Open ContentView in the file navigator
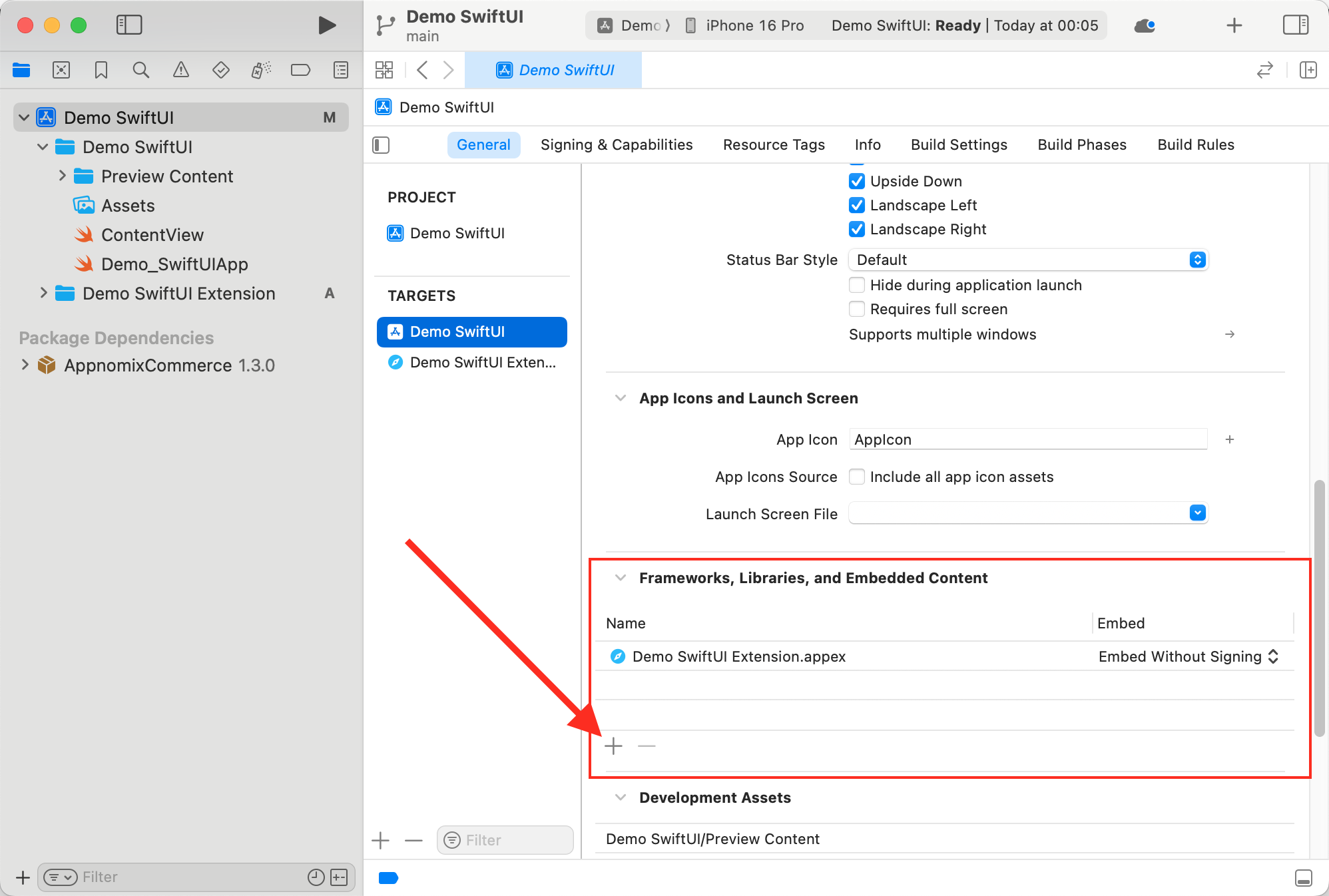 (152, 235)
